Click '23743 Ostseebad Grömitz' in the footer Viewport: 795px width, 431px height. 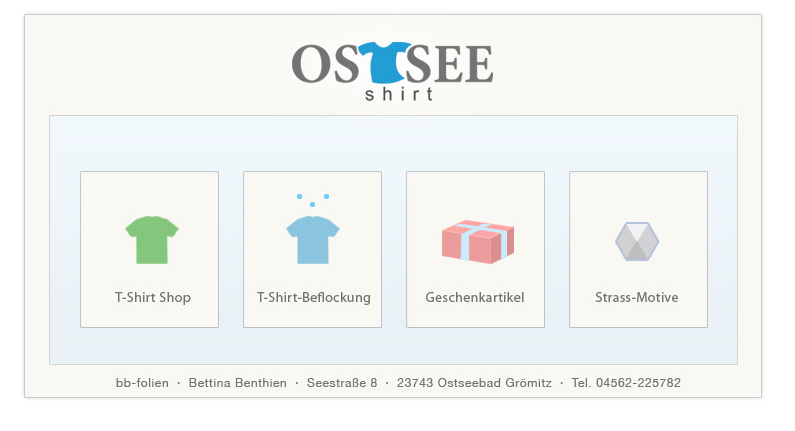coord(474,383)
